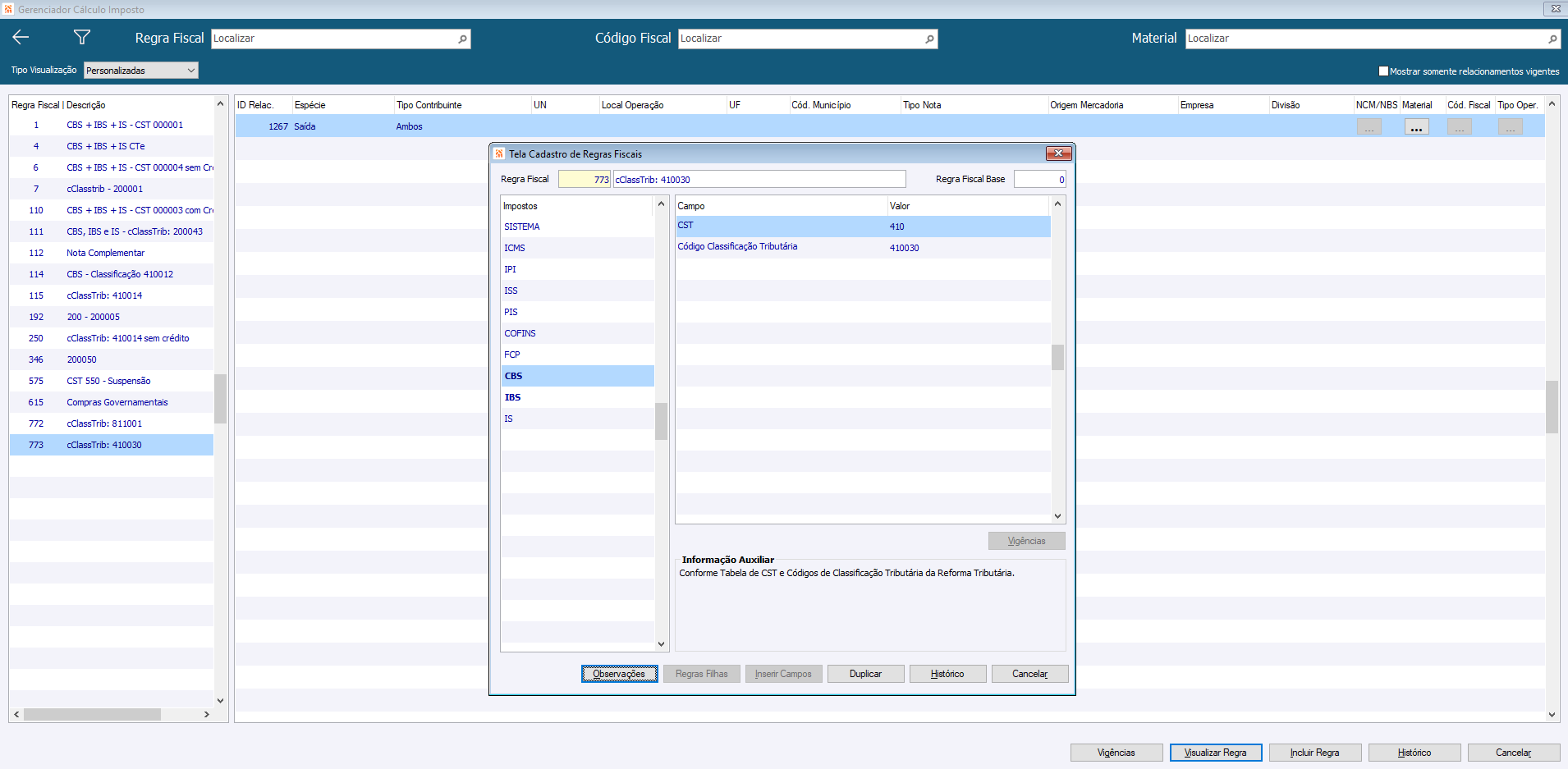The width and height of the screenshot is (1568, 769).
Task: Open the NCM/NBS ellipsis button in row 1267
Action: (1369, 127)
